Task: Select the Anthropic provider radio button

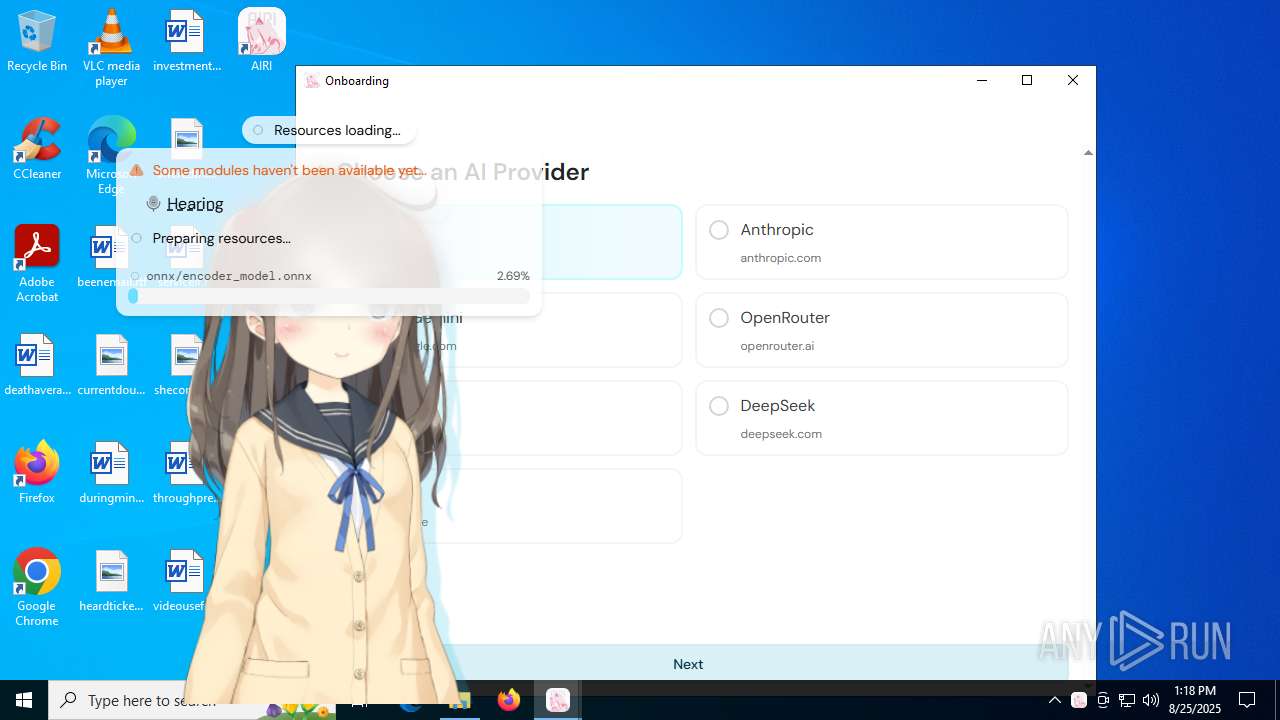Action: pyautogui.click(x=718, y=230)
